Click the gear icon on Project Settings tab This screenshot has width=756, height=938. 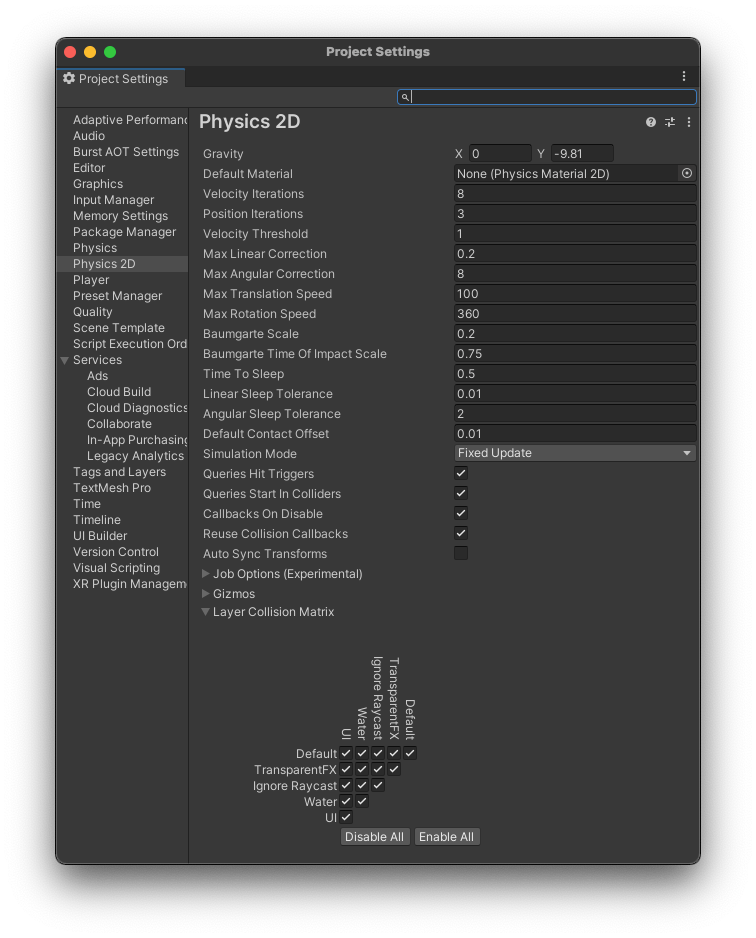point(69,78)
